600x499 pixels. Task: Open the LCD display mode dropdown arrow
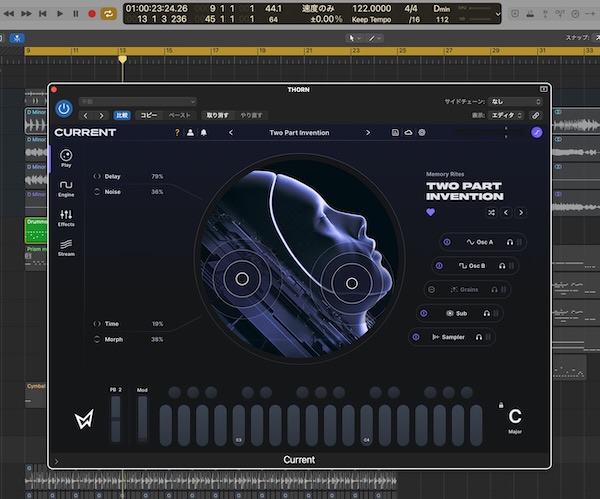tap(497, 14)
